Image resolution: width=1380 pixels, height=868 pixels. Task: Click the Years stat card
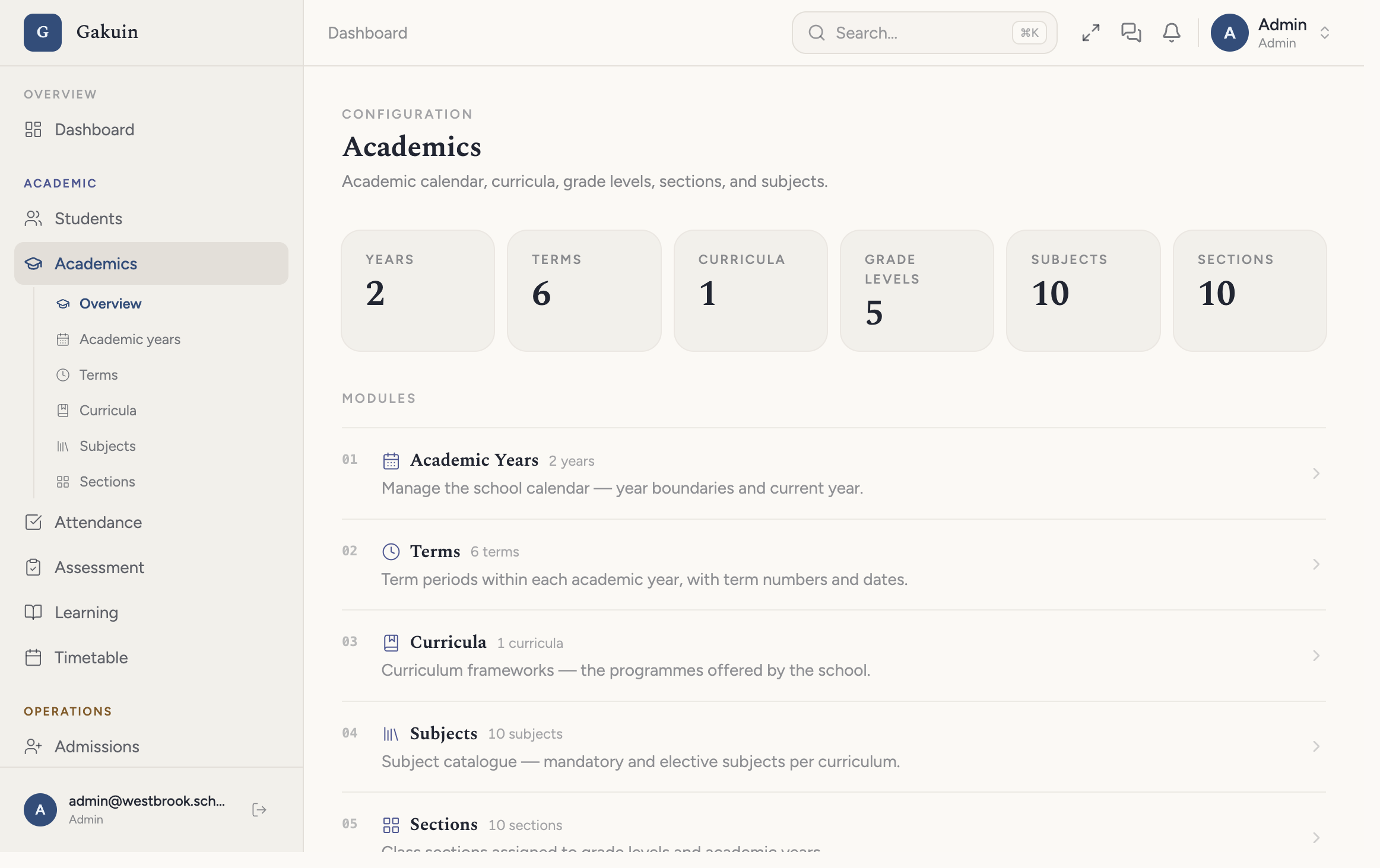pyautogui.click(x=418, y=291)
